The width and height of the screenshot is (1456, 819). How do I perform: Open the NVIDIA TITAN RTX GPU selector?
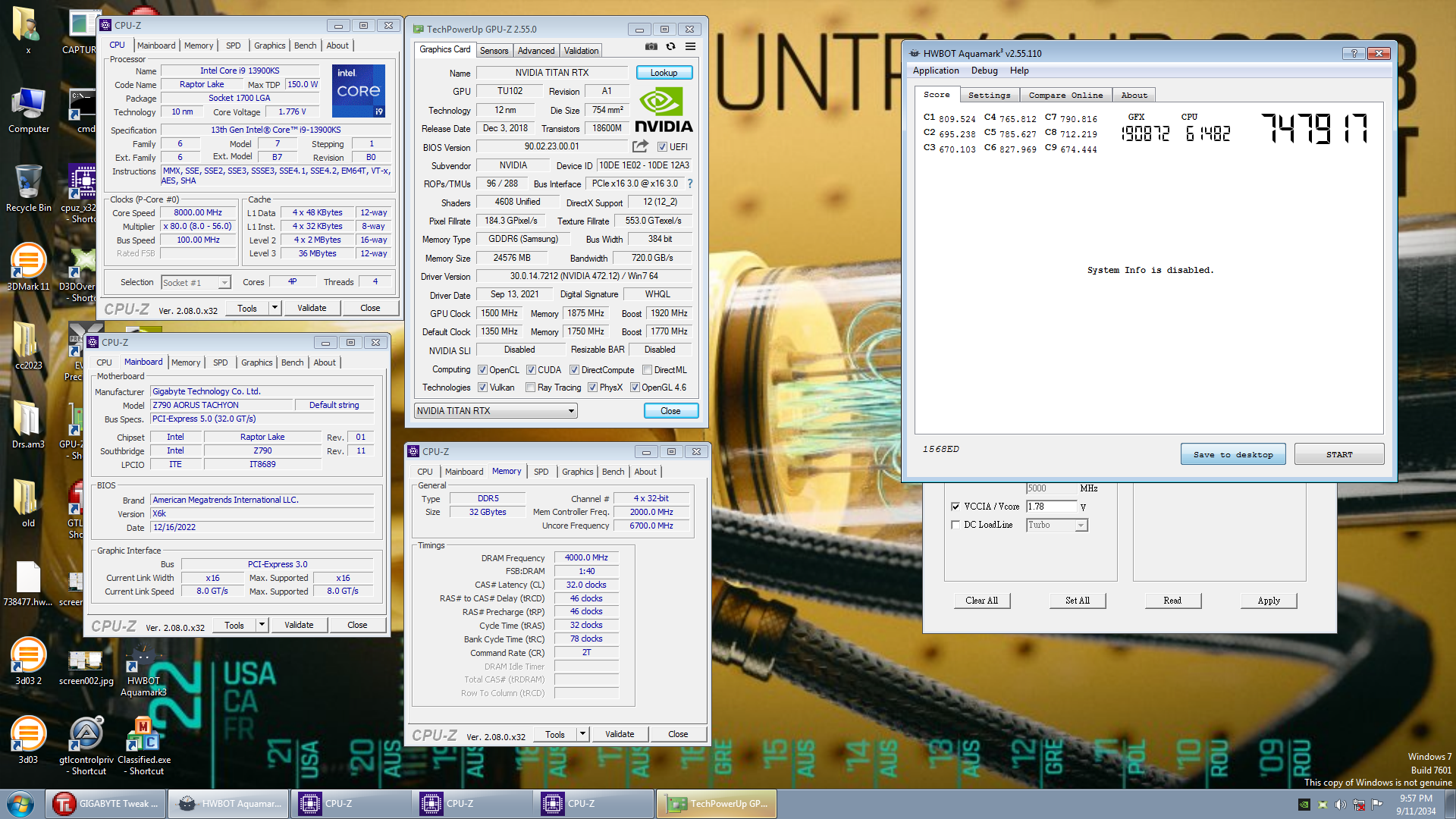click(496, 411)
